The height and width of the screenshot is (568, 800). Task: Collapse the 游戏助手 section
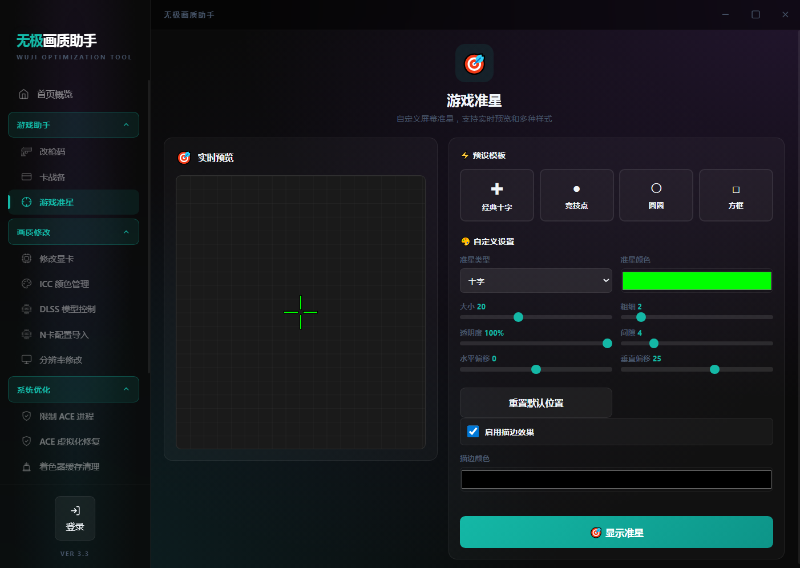125,125
